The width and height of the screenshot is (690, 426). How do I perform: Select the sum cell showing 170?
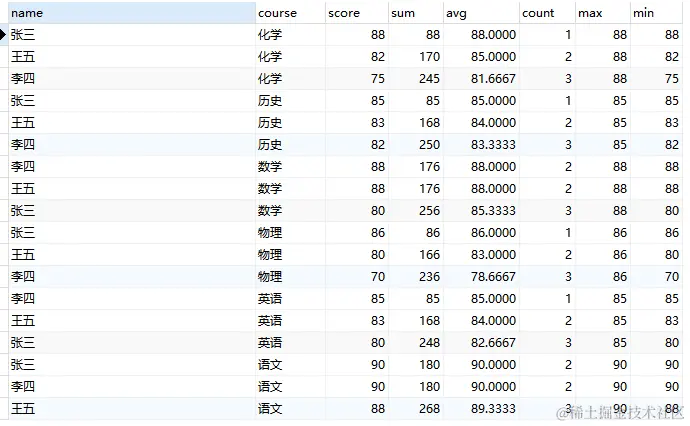(x=415, y=57)
